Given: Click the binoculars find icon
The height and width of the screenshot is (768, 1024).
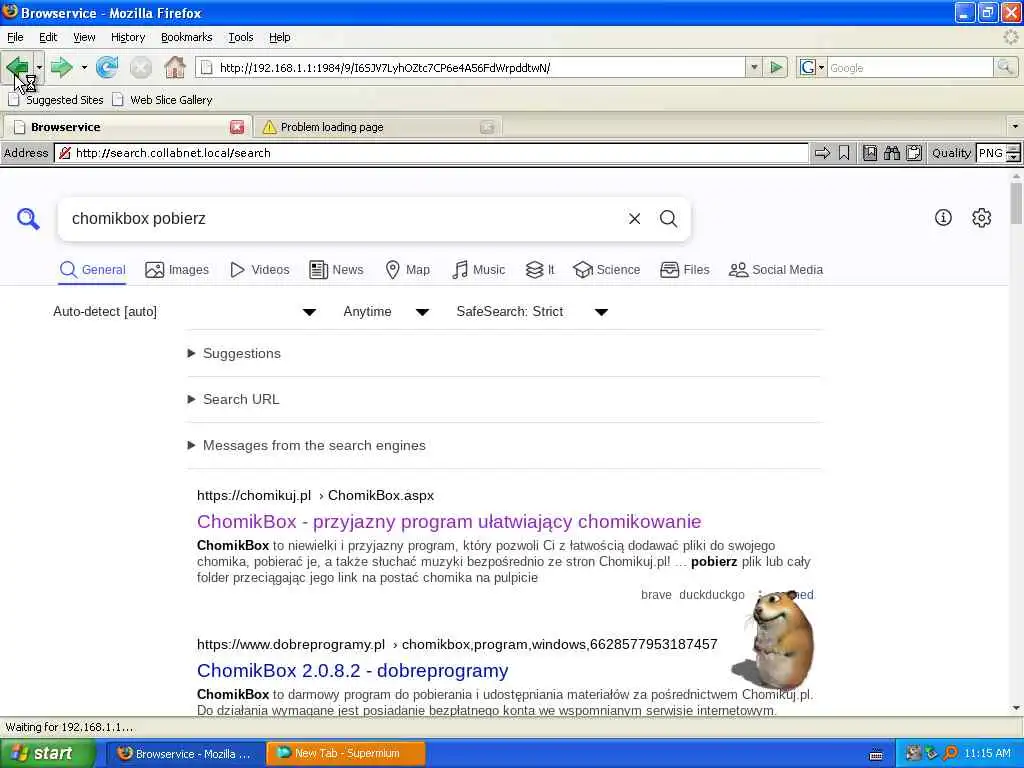Looking at the screenshot, I should pyautogui.click(x=891, y=153).
